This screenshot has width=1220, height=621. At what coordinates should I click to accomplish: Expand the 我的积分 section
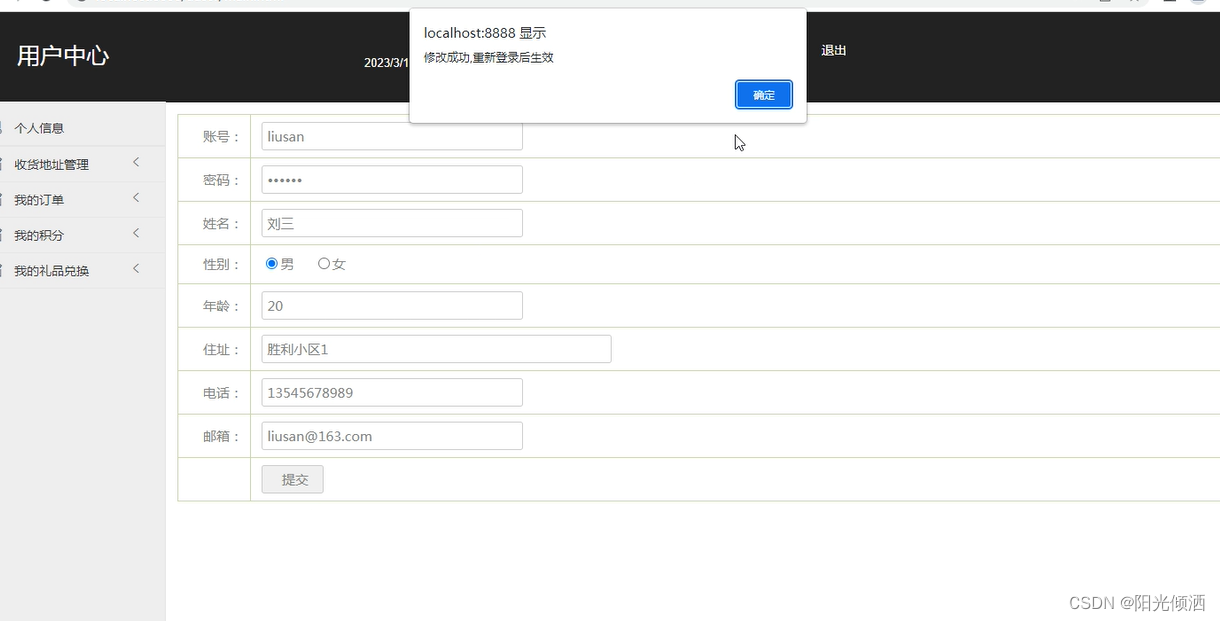tap(136, 234)
